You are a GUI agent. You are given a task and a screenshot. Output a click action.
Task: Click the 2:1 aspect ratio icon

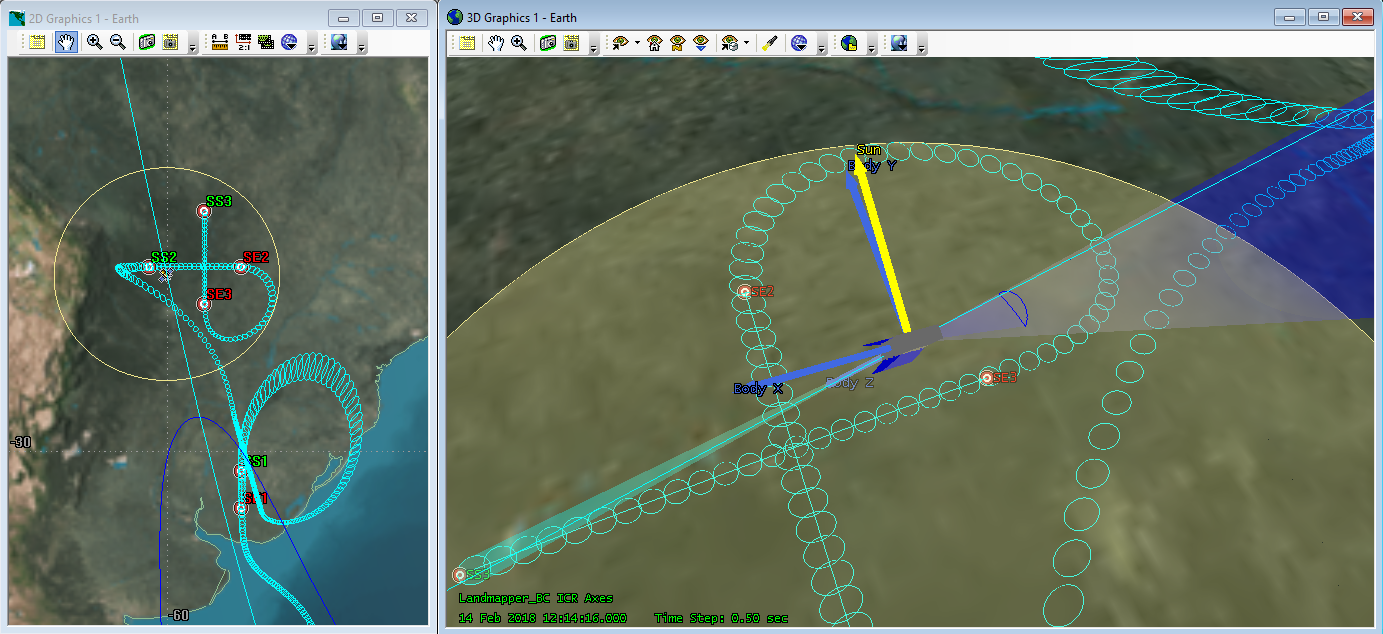click(x=243, y=42)
